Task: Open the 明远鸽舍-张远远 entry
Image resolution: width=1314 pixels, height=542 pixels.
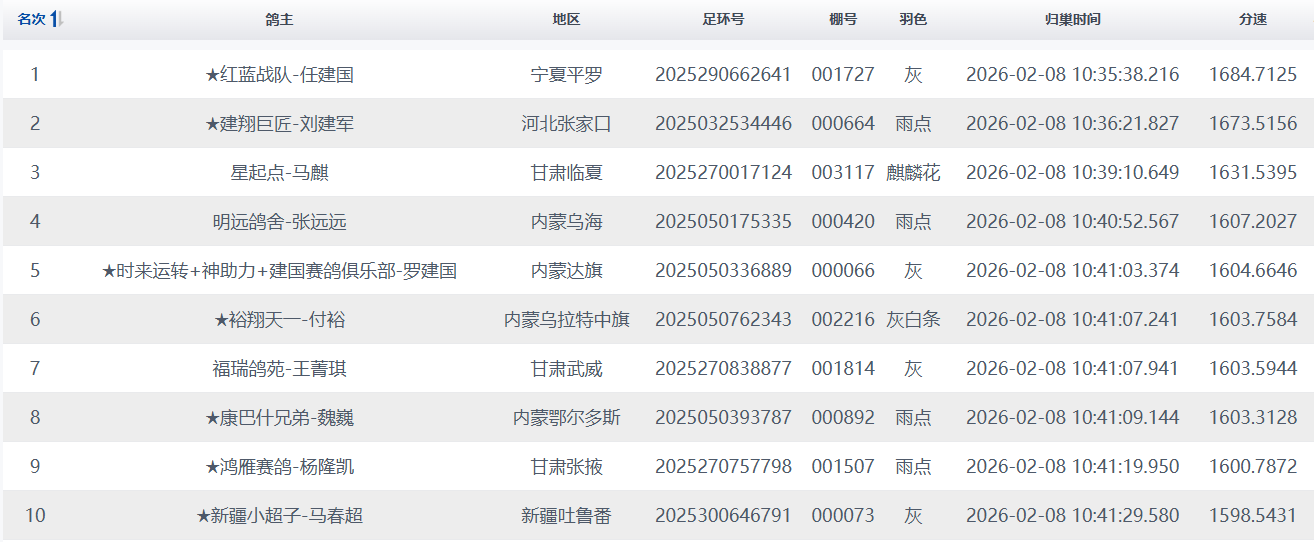Action: [279, 222]
